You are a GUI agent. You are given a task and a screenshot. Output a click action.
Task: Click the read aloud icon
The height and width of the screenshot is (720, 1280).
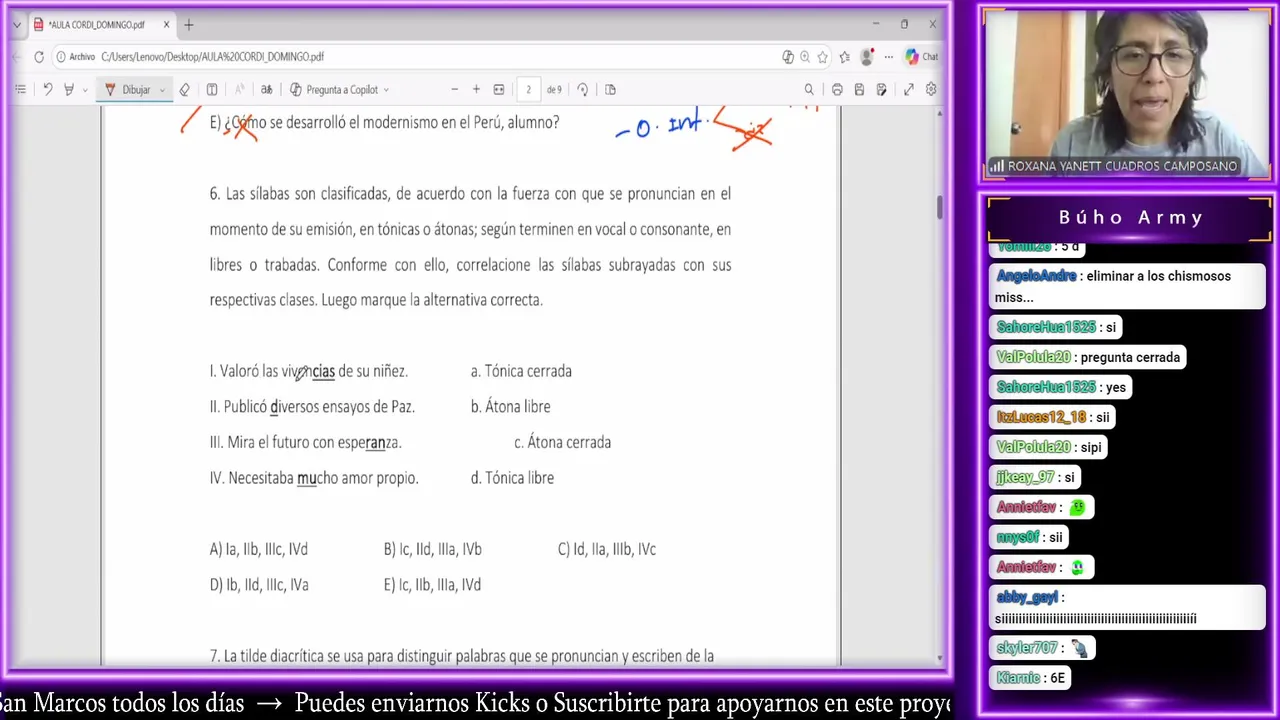[x=240, y=90]
